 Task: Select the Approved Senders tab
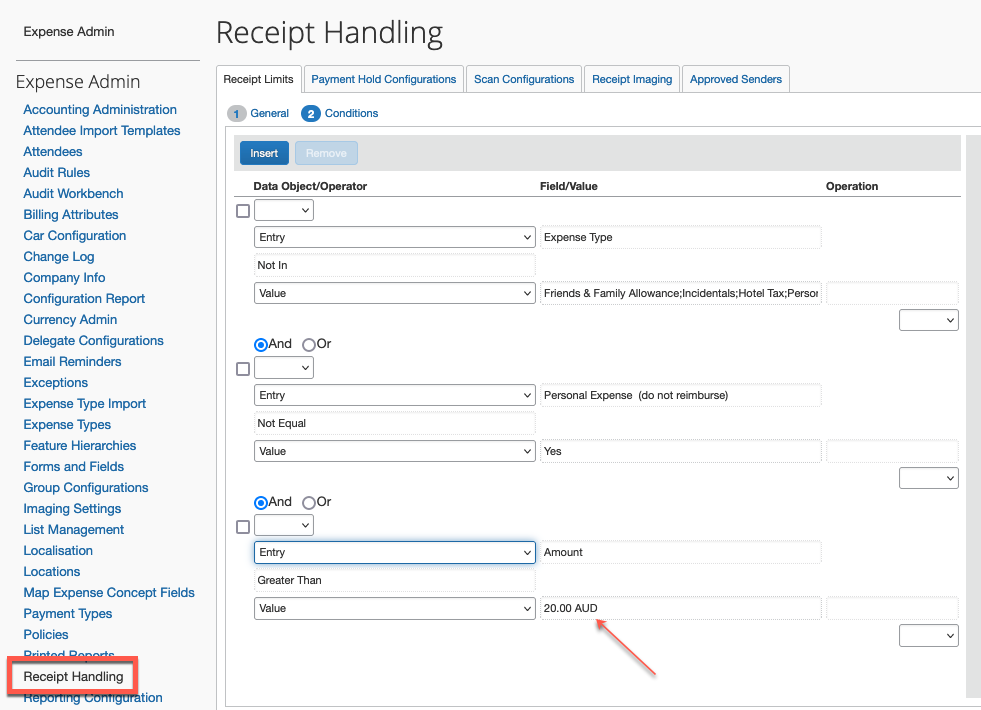[x=737, y=79]
